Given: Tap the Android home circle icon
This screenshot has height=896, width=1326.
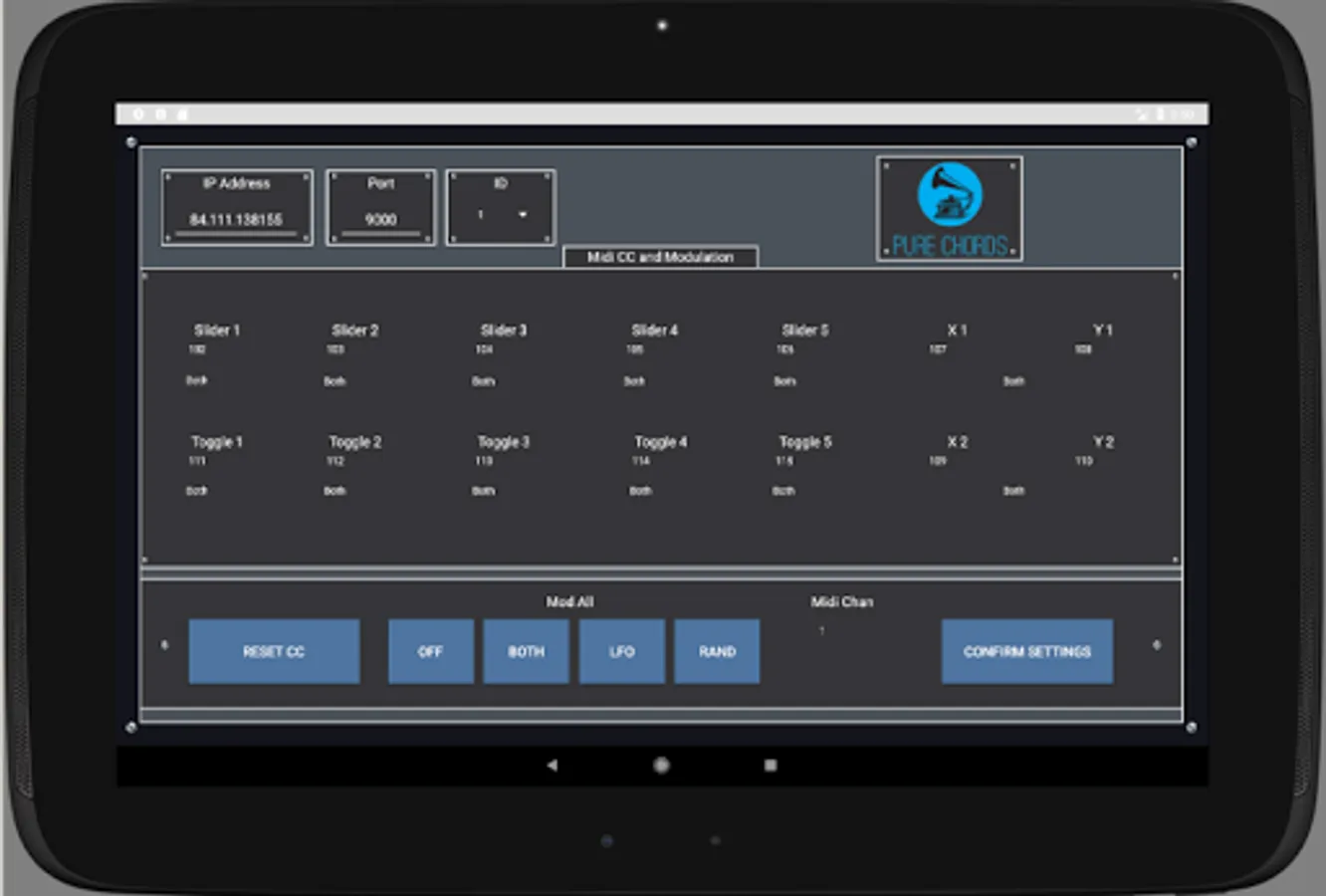Looking at the screenshot, I should click(661, 766).
